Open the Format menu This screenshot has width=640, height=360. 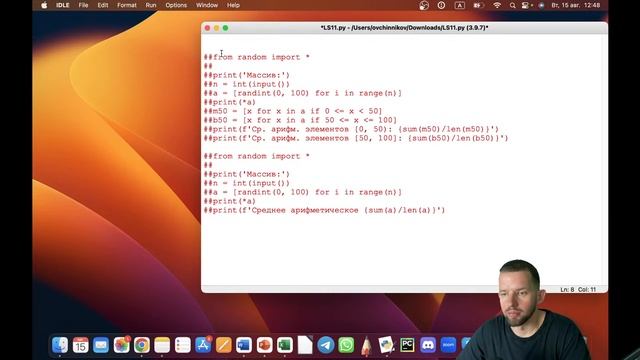point(127,5)
